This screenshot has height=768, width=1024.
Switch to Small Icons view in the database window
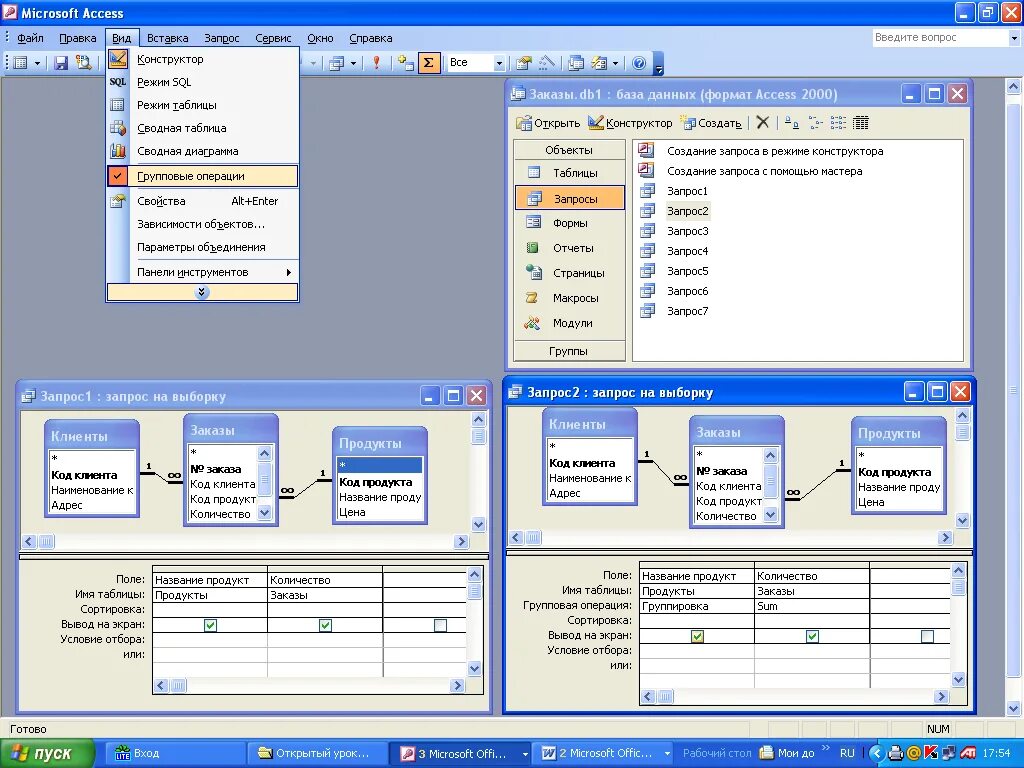click(816, 122)
